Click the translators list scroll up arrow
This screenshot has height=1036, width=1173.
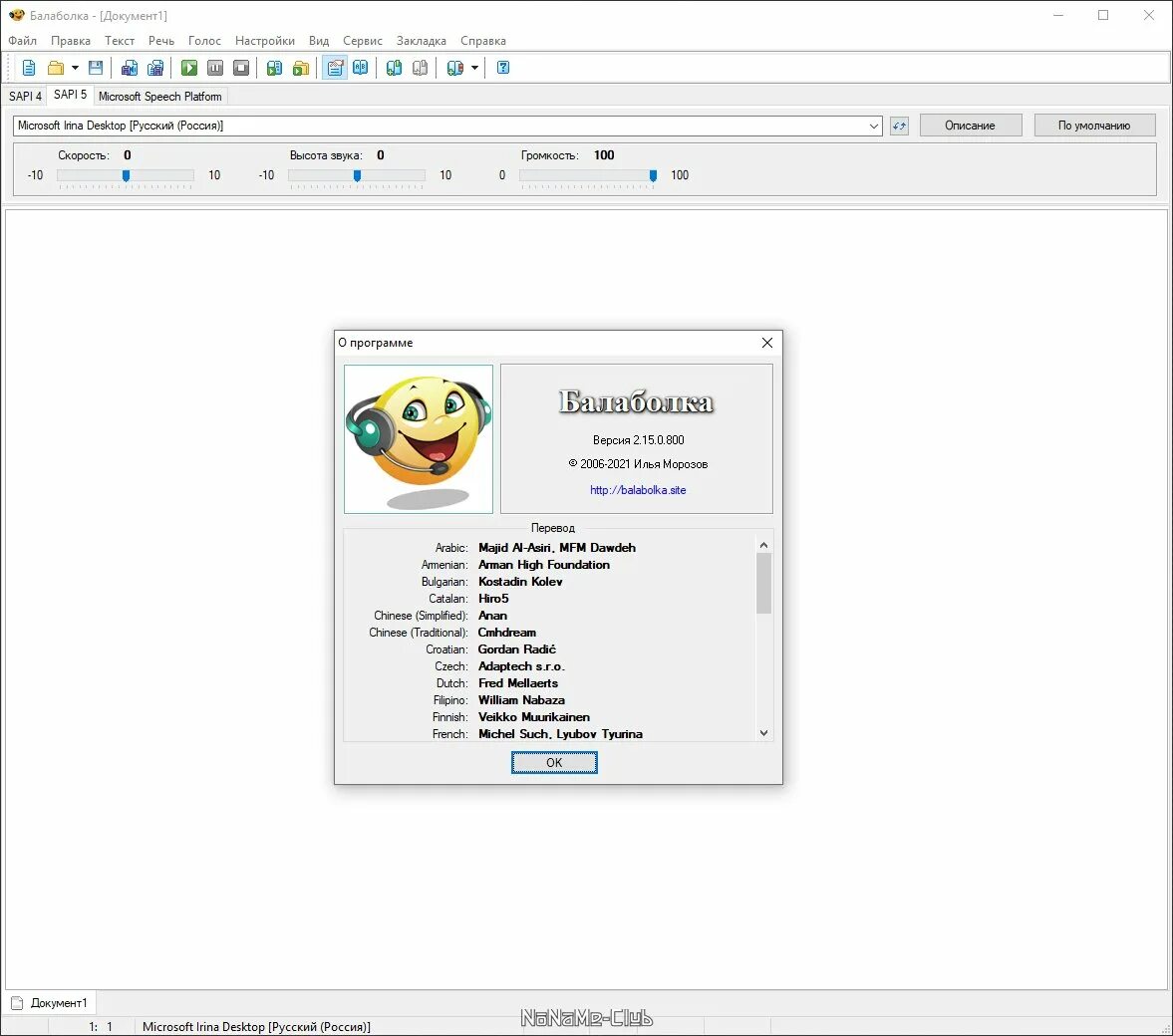pos(763,545)
